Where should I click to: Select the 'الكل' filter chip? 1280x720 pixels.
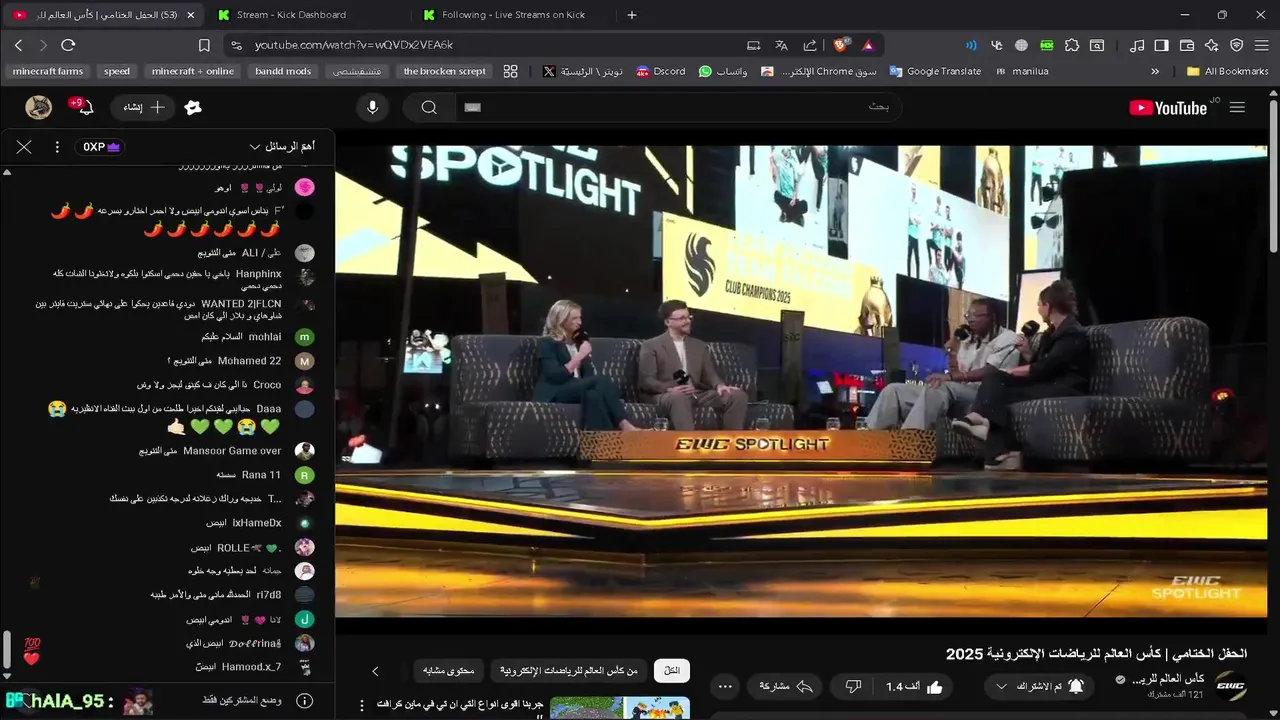pyautogui.click(x=672, y=671)
